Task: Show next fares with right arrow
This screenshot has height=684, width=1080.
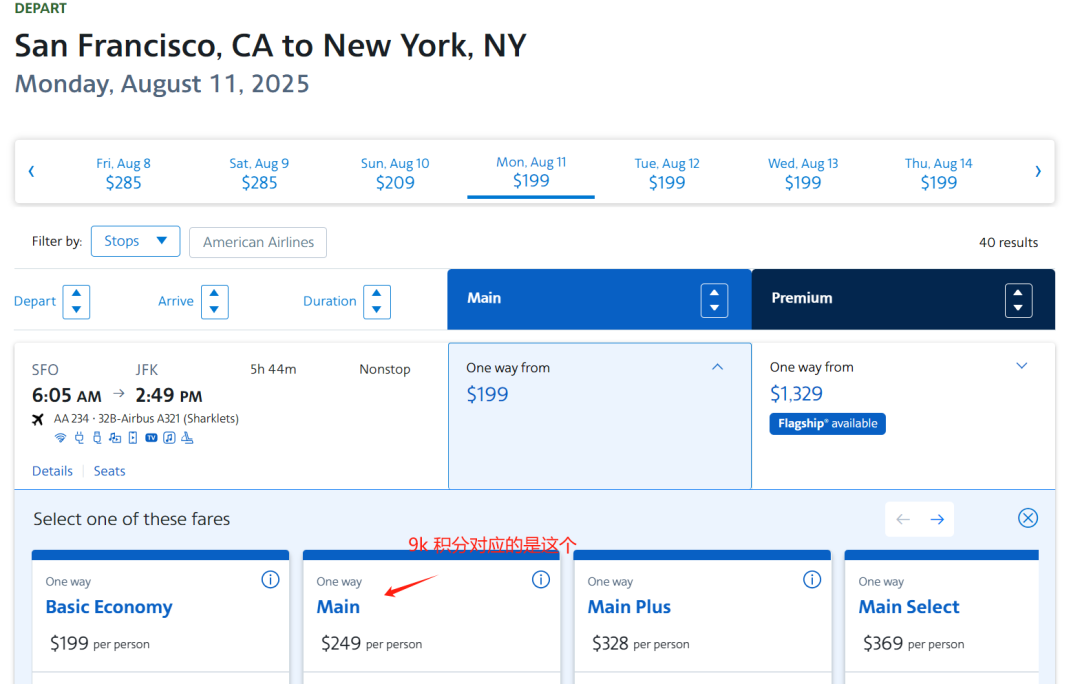Action: pyautogui.click(x=937, y=519)
